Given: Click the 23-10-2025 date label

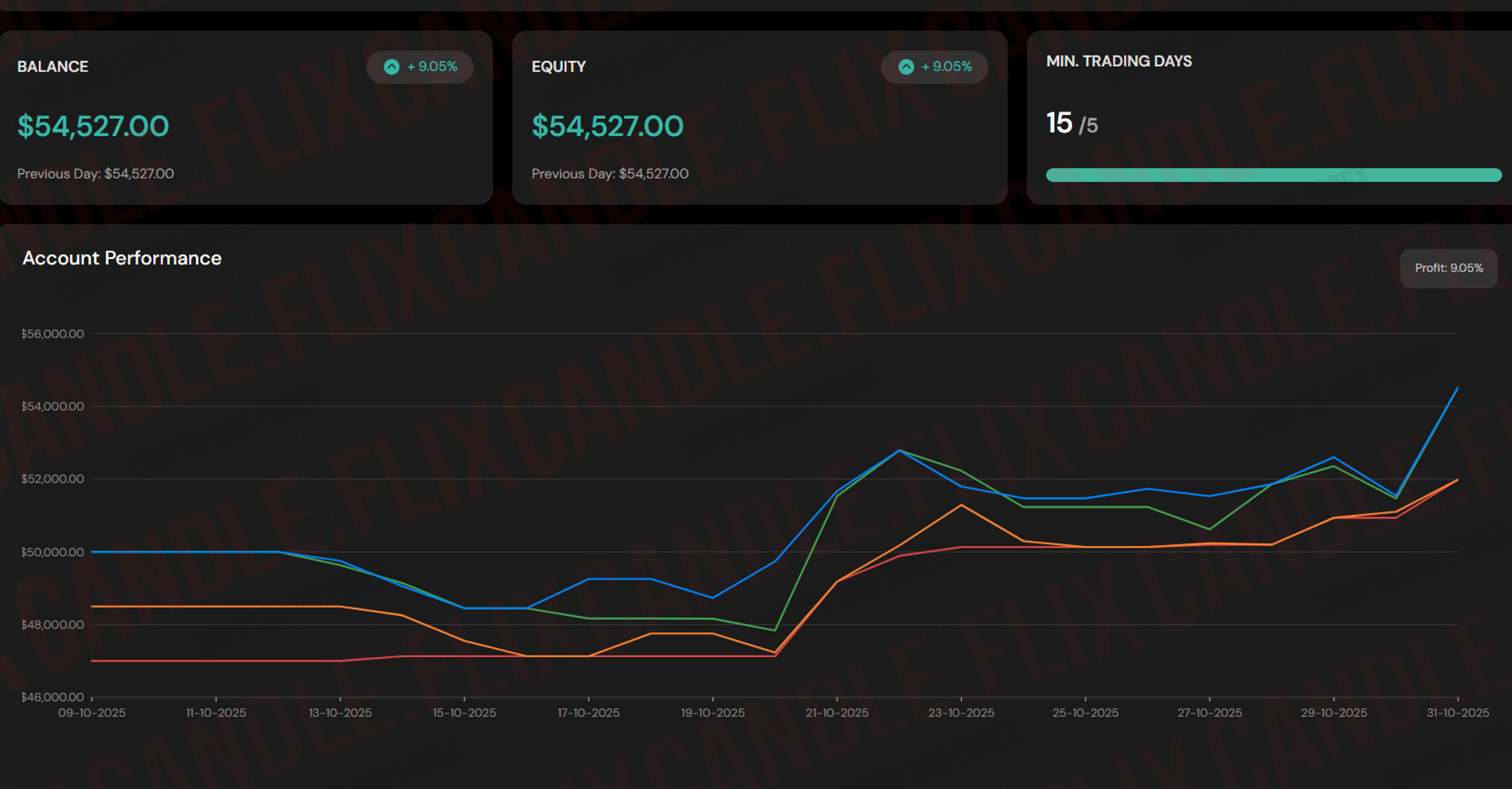Looking at the screenshot, I should click(962, 713).
